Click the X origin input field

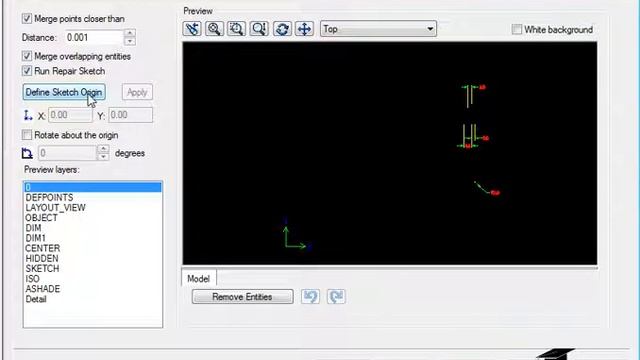click(x=70, y=115)
